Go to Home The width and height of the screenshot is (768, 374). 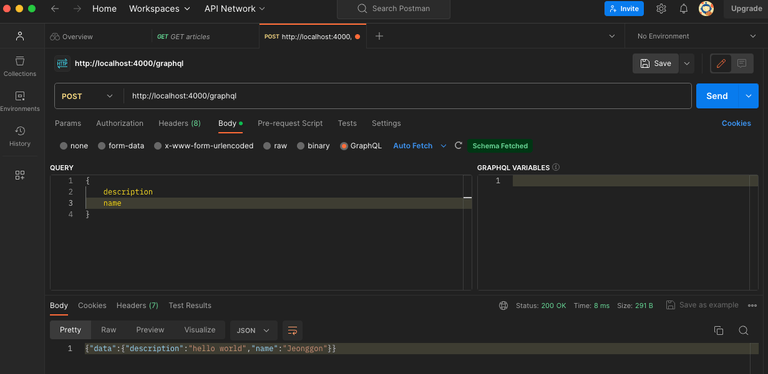(x=104, y=9)
